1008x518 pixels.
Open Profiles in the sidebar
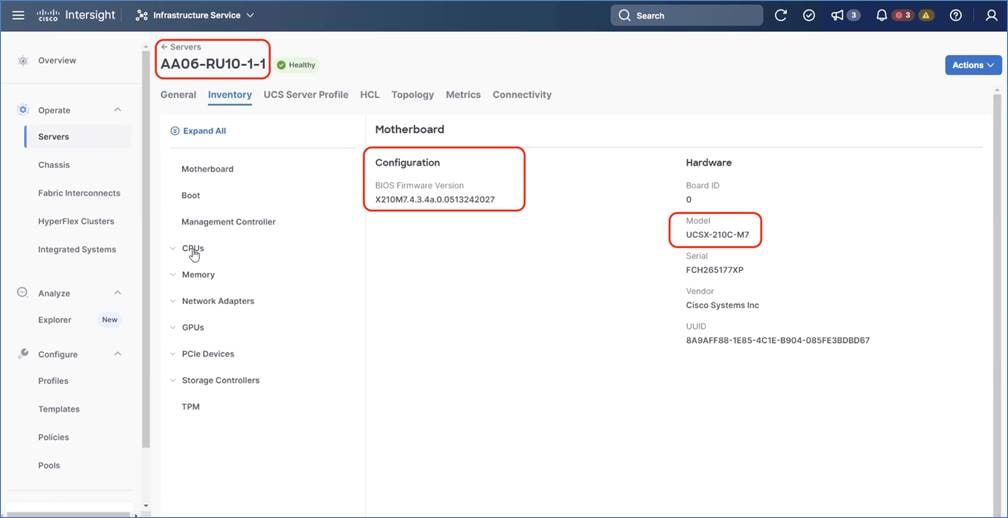tap(53, 381)
